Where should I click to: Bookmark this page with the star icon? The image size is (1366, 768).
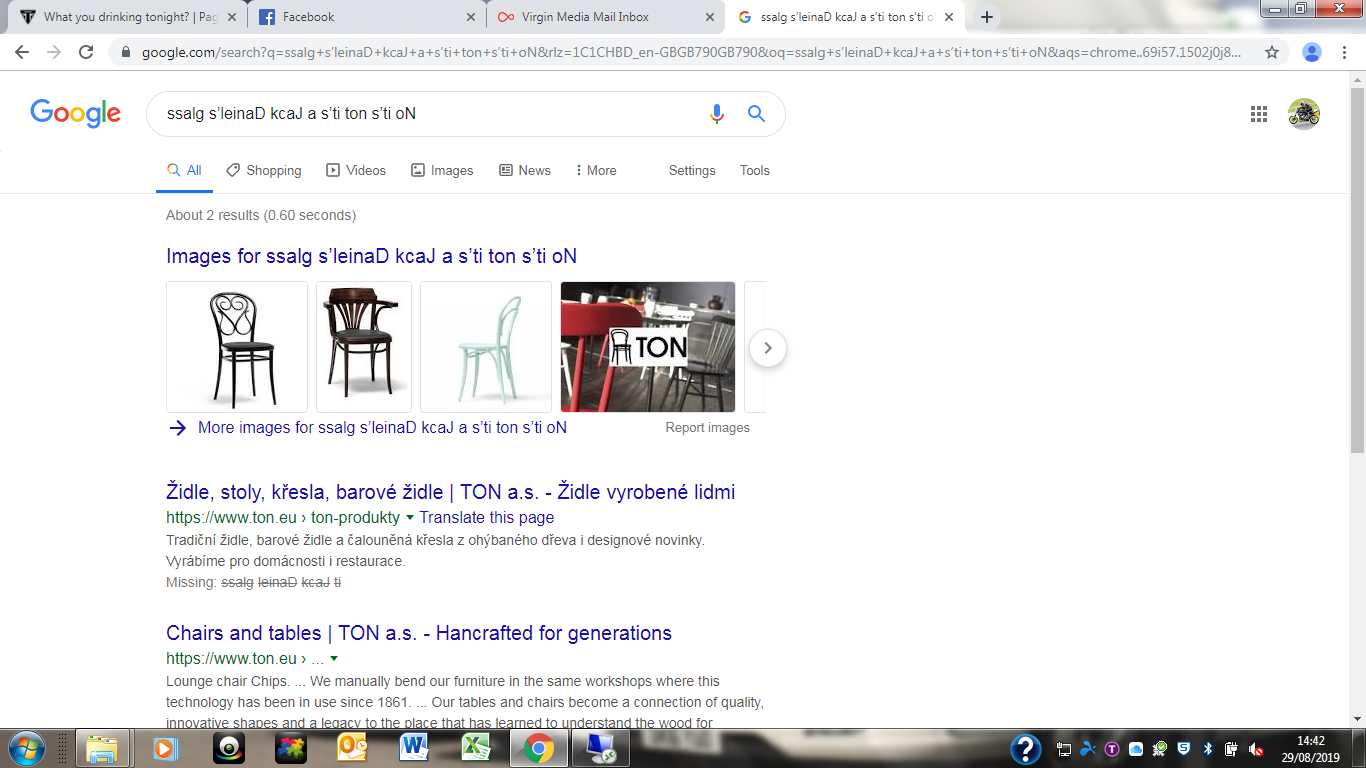(x=1272, y=52)
